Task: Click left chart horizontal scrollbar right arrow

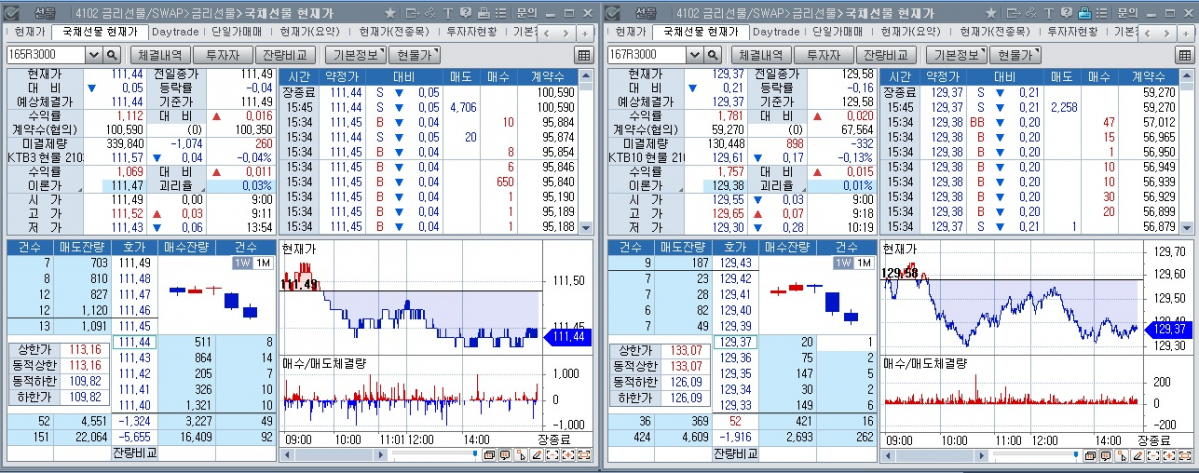Action: (x=382, y=455)
